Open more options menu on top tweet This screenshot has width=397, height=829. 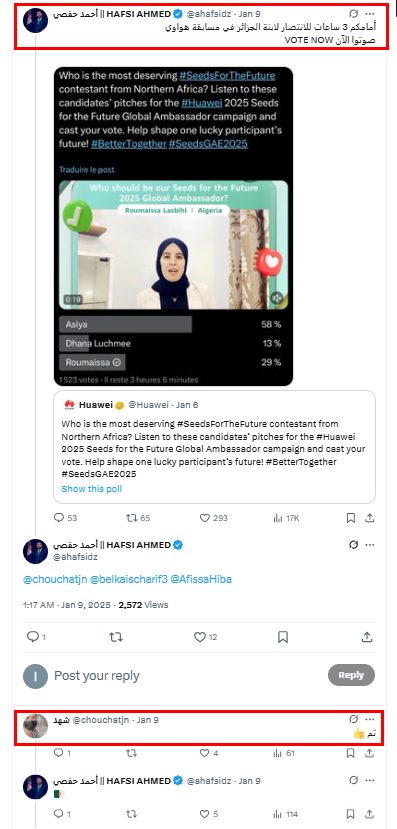click(x=370, y=13)
